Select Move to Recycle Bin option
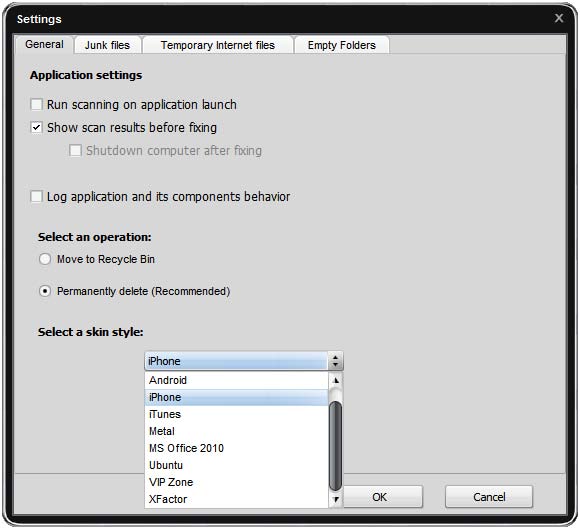 point(45,259)
